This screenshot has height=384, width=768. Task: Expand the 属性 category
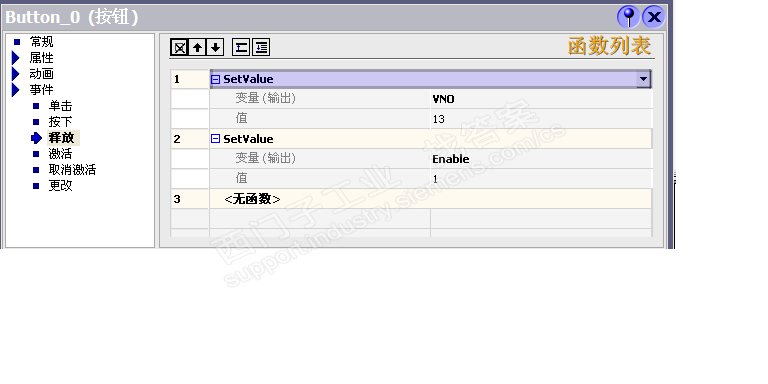click(15, 58)
